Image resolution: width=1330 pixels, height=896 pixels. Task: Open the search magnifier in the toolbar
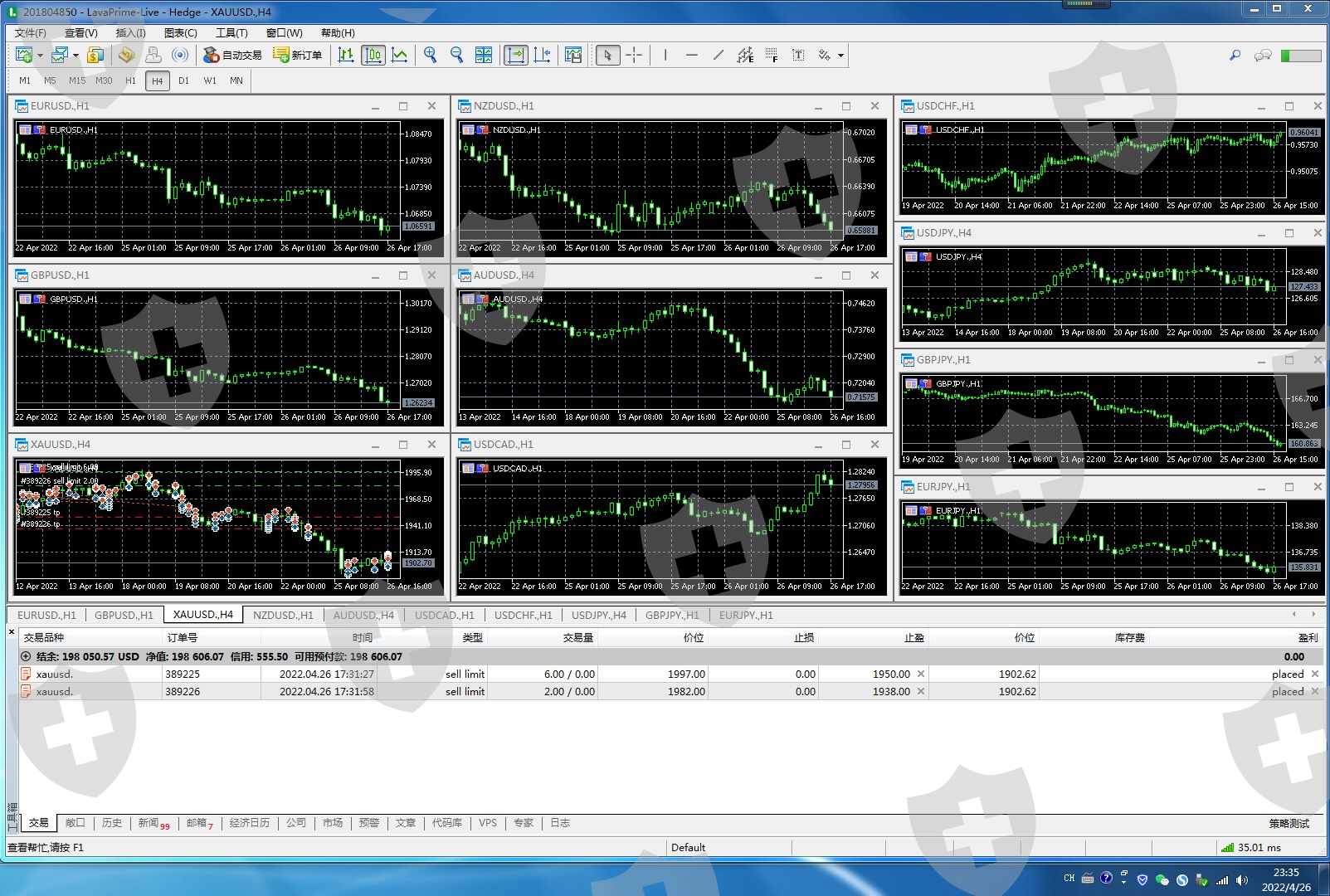(x=1235, y=55)
